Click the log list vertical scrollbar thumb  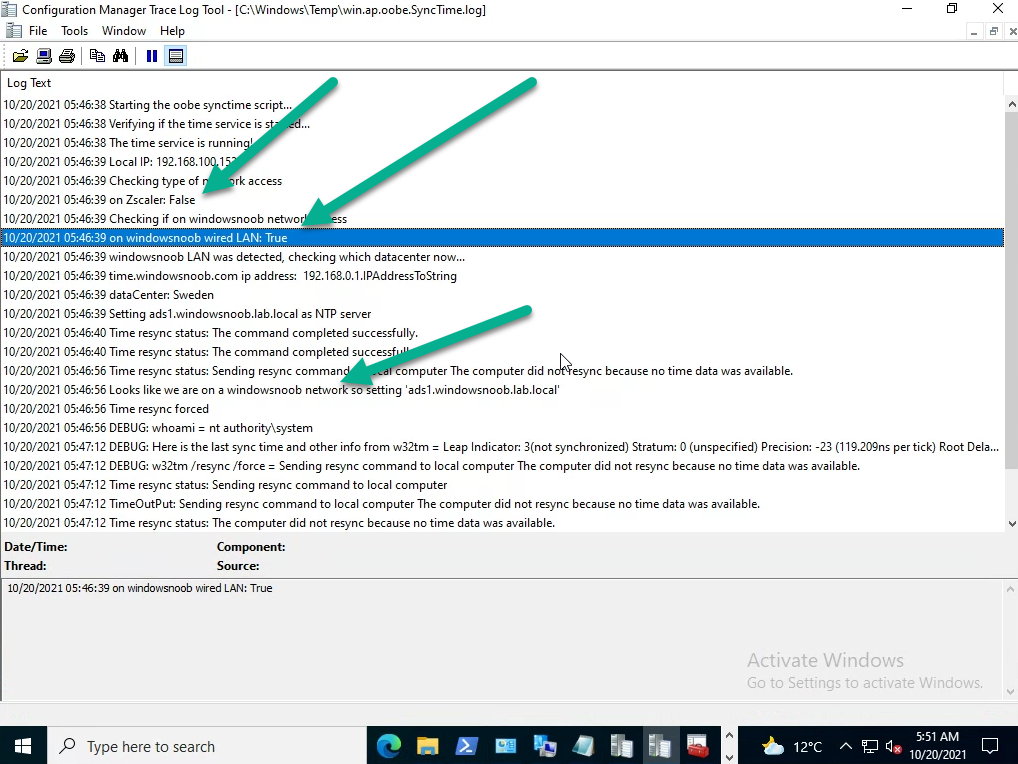click(x=1012, y=289)
